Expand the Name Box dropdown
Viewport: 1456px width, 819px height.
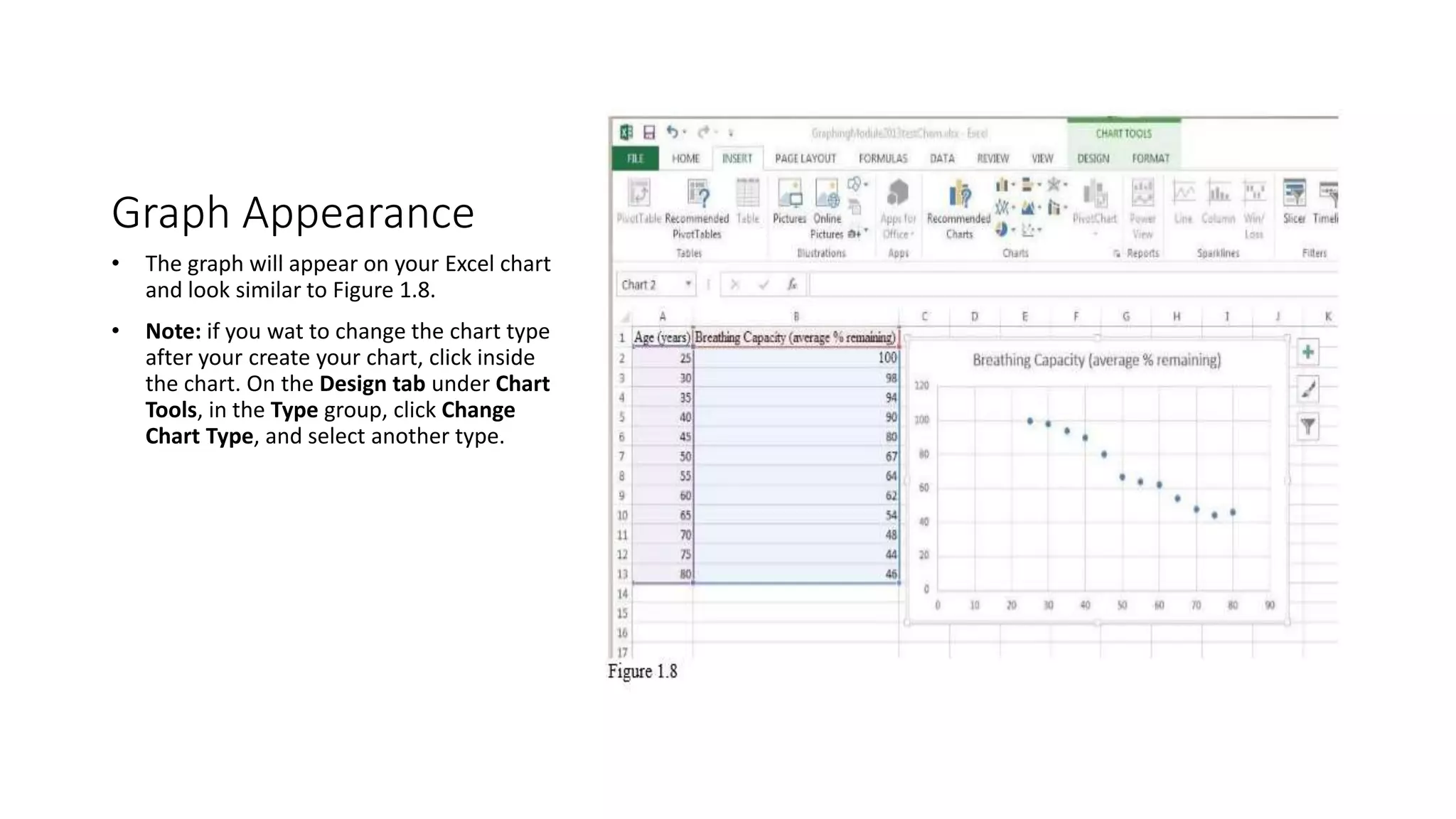(x=687, y=284)
